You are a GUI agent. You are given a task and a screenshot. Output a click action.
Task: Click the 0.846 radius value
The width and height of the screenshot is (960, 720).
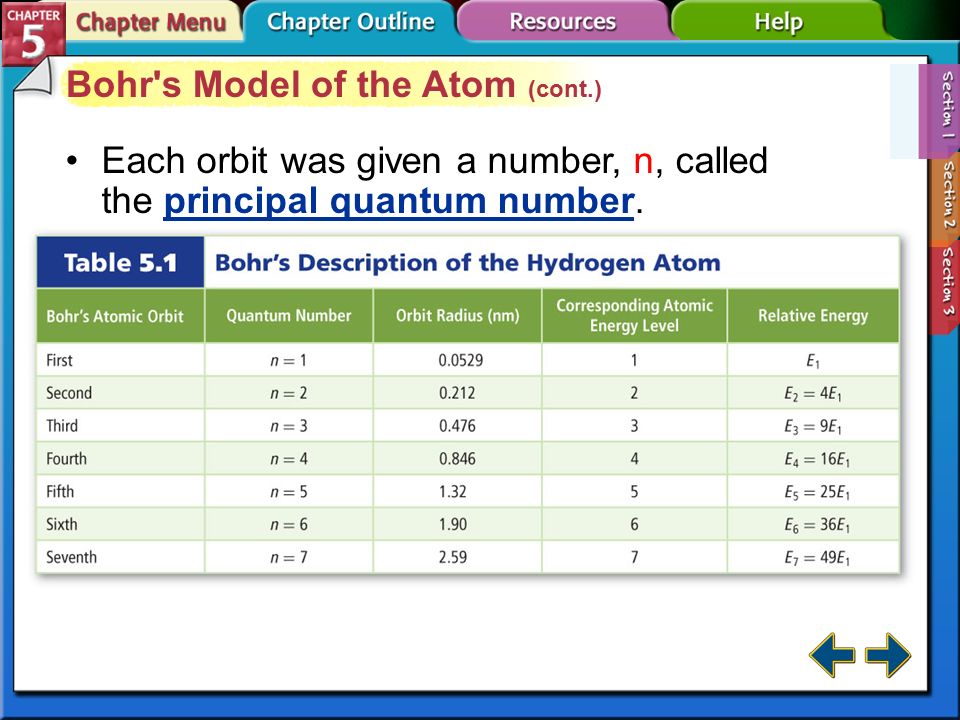coord(457,459)
